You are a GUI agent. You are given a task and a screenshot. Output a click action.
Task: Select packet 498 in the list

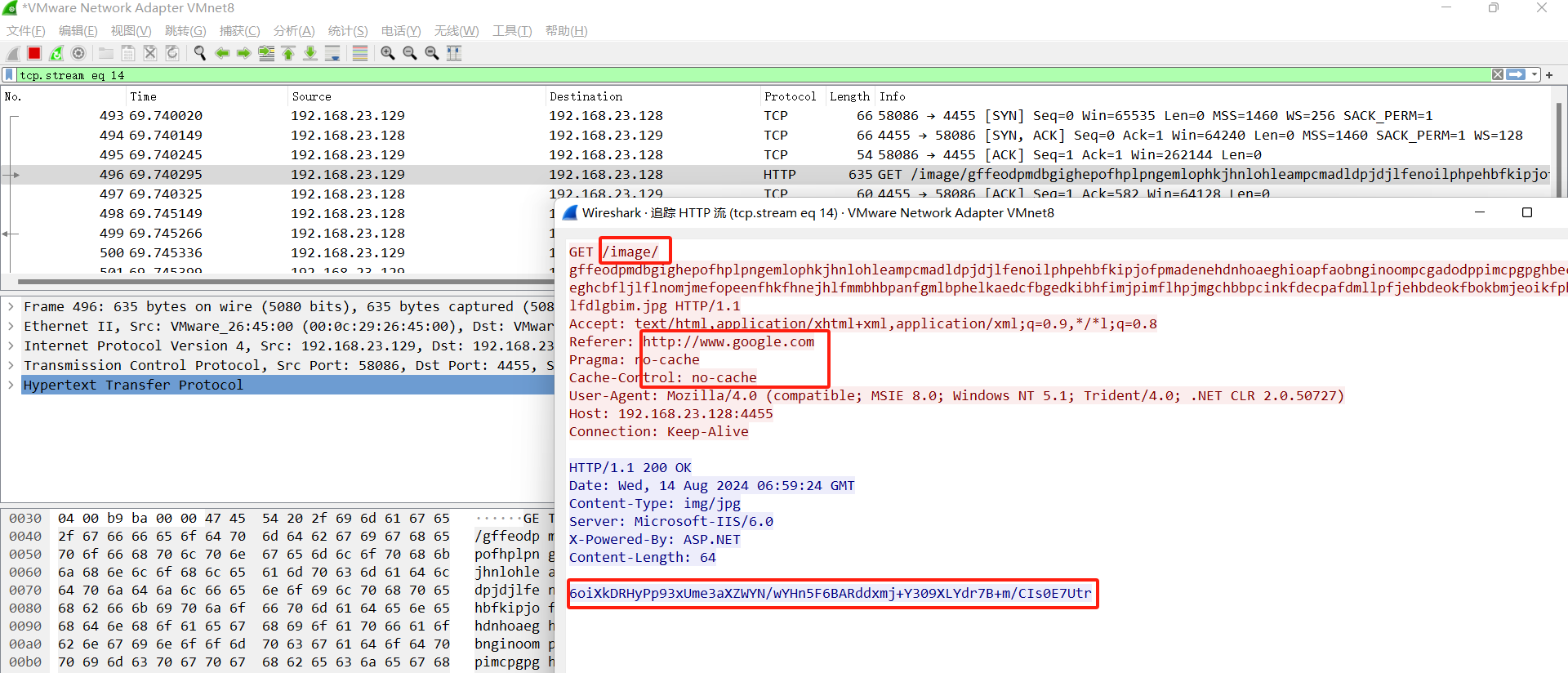278,214
